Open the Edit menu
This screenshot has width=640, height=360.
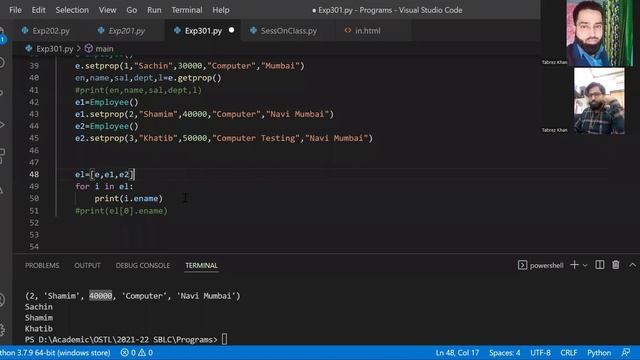pos(38,10)
